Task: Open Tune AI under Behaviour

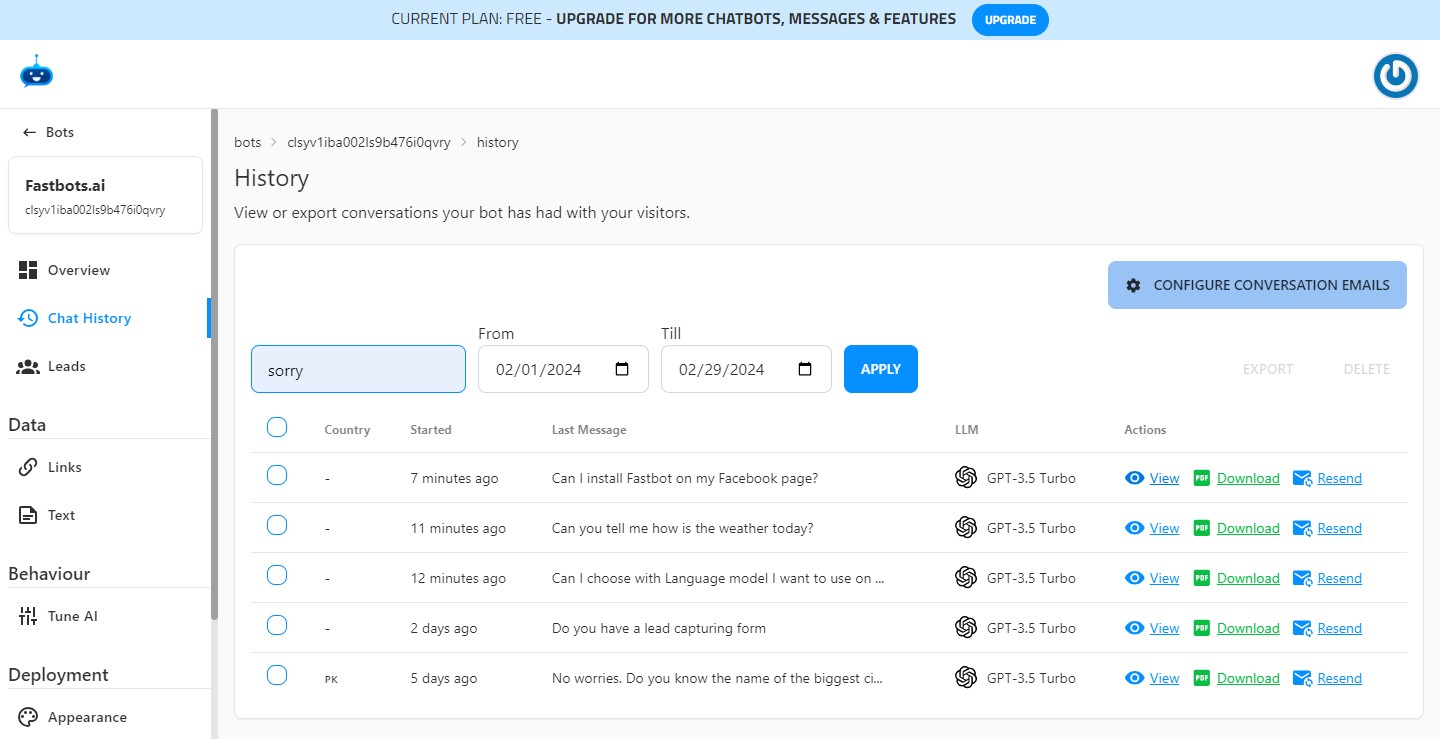Action: tap(105, 616)
